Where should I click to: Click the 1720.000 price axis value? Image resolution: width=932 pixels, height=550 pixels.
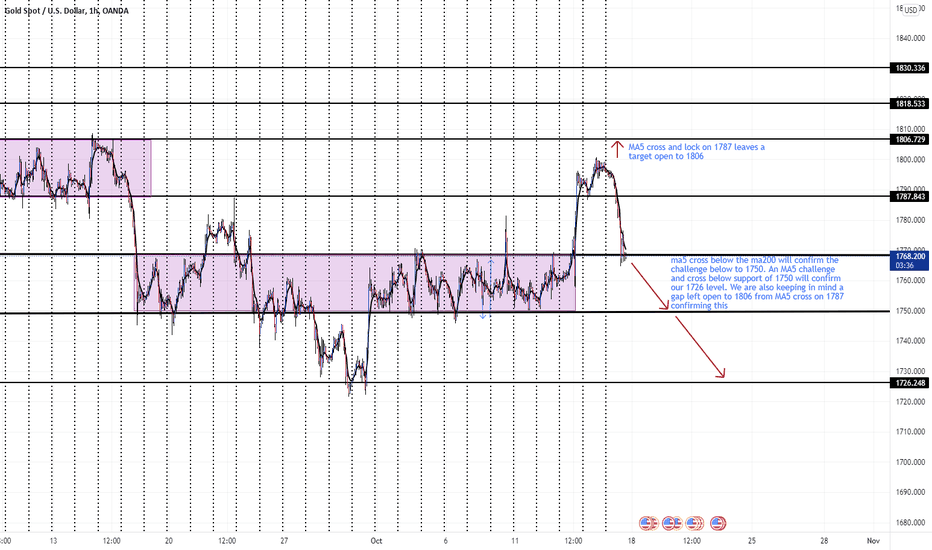pyautogui.click(x=911, y=401)
